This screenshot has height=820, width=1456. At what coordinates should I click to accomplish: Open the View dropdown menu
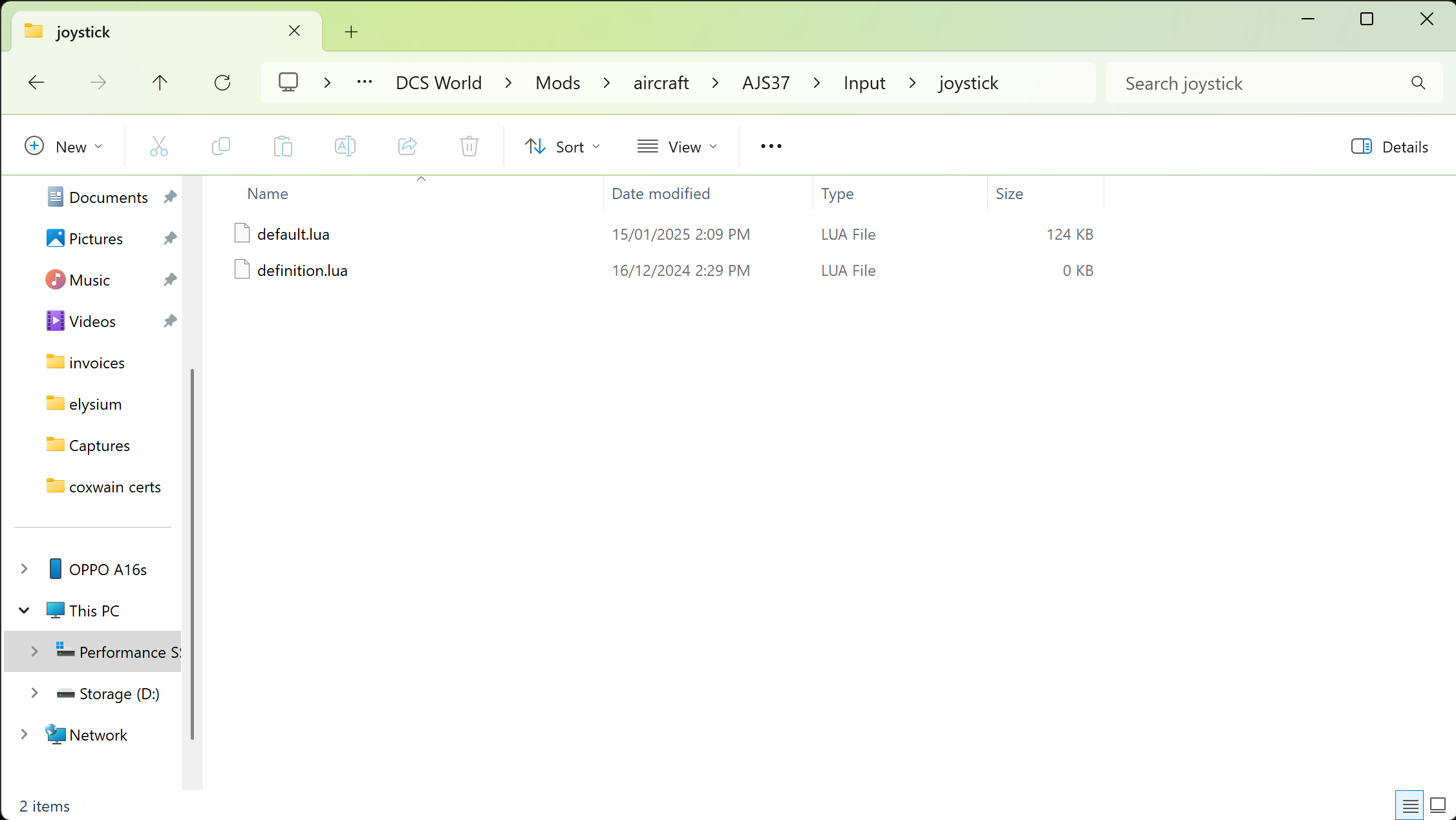tap(678, 147)
